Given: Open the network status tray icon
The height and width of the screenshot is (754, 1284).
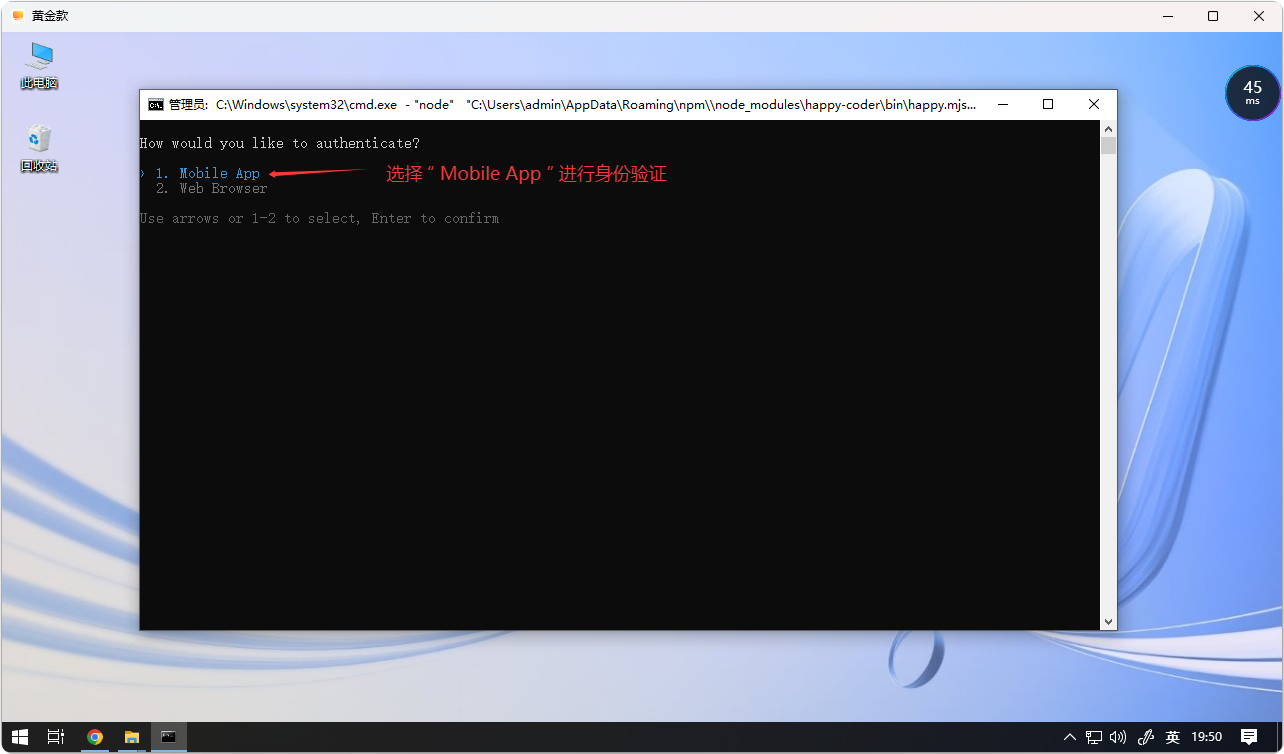Looking at the screenshot, I should coord(1094,737).
